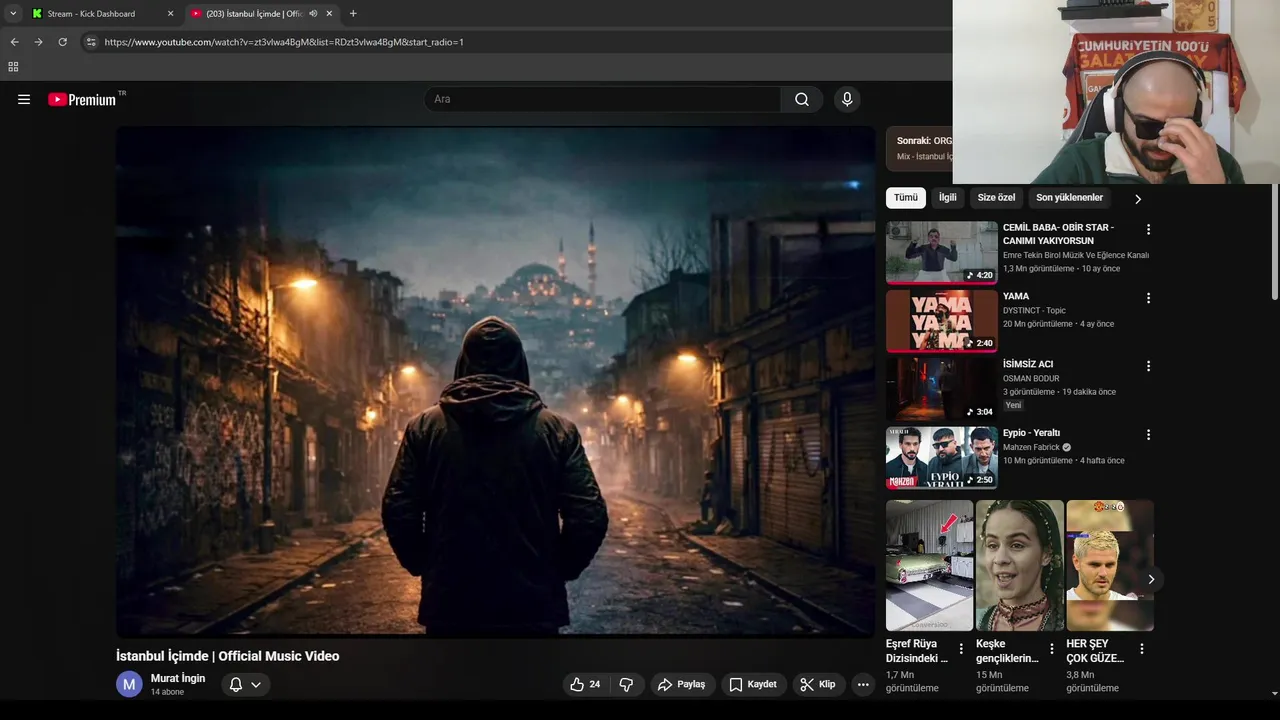The width and height of the screenshot is (1280, 720).
Task: Click the Paylaş share button
Action: click(681, 684)
